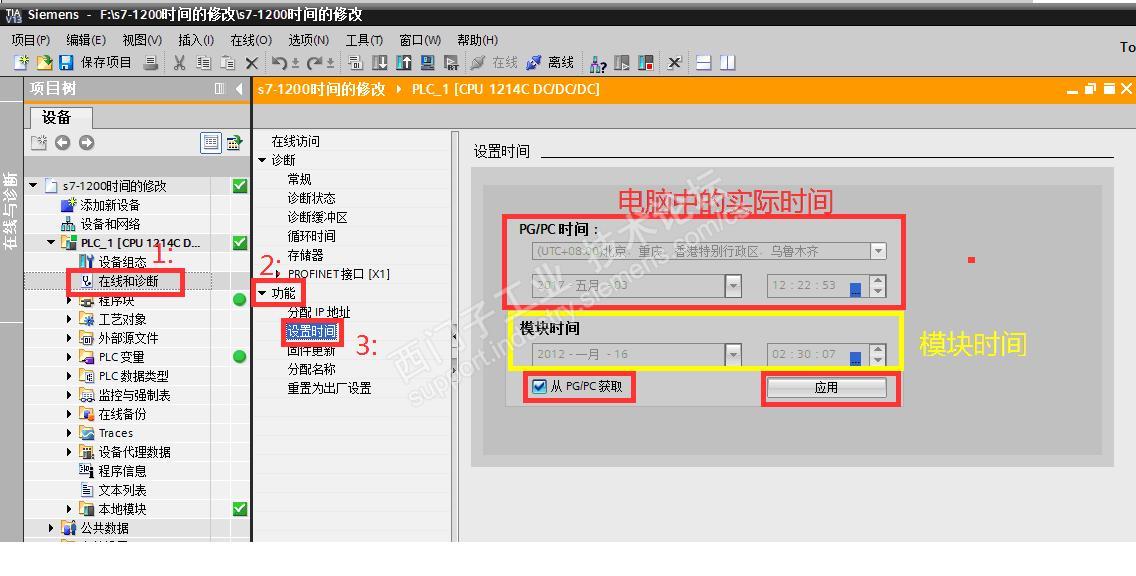Download to device via toolbar icon
This screenshot has width=1136, height=576.
(x=380, y=63)
